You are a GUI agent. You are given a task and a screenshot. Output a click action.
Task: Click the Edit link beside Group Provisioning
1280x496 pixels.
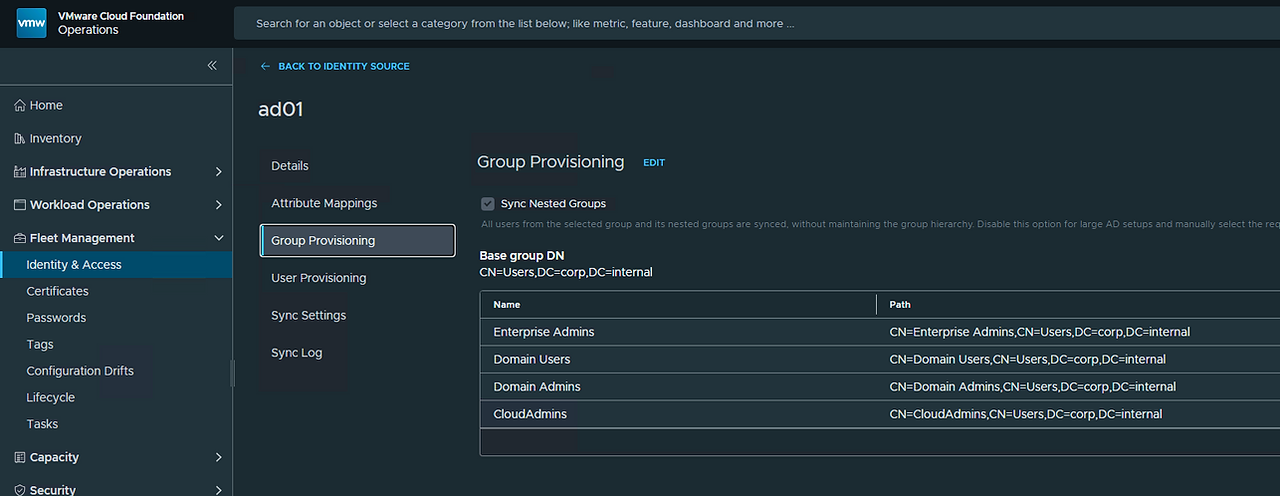(654, 163)
